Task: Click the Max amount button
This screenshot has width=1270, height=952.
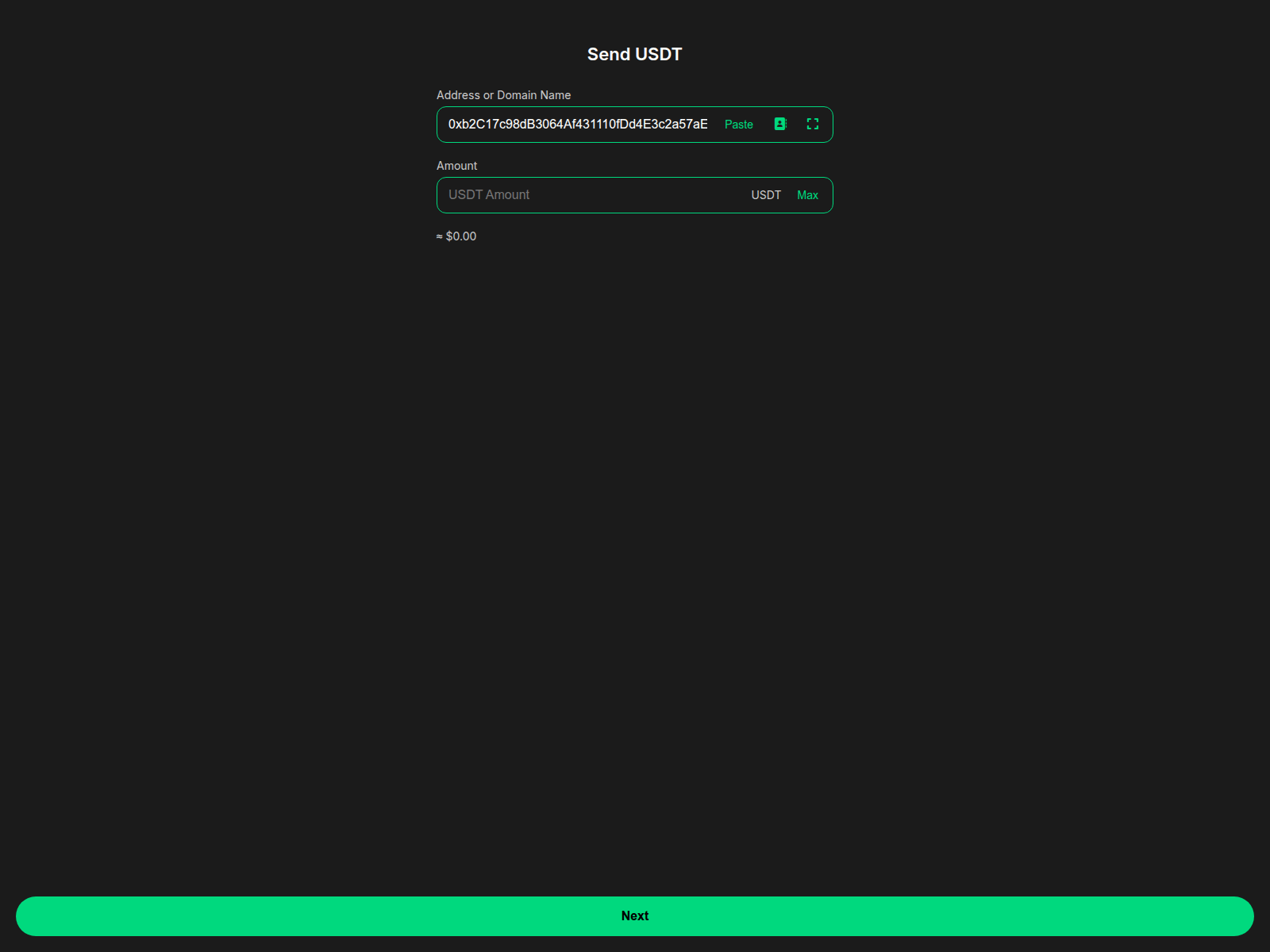Action: click(x=807, y=195)
